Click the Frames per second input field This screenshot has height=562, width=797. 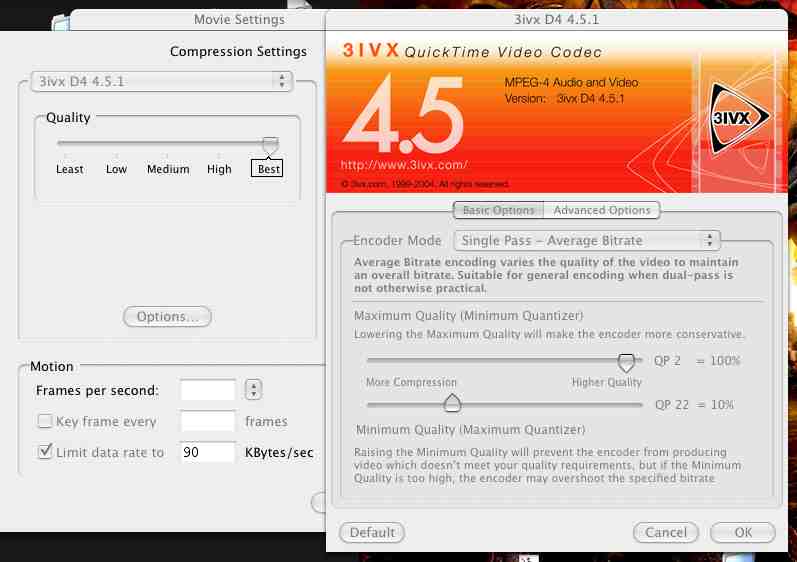pos(208,390)
